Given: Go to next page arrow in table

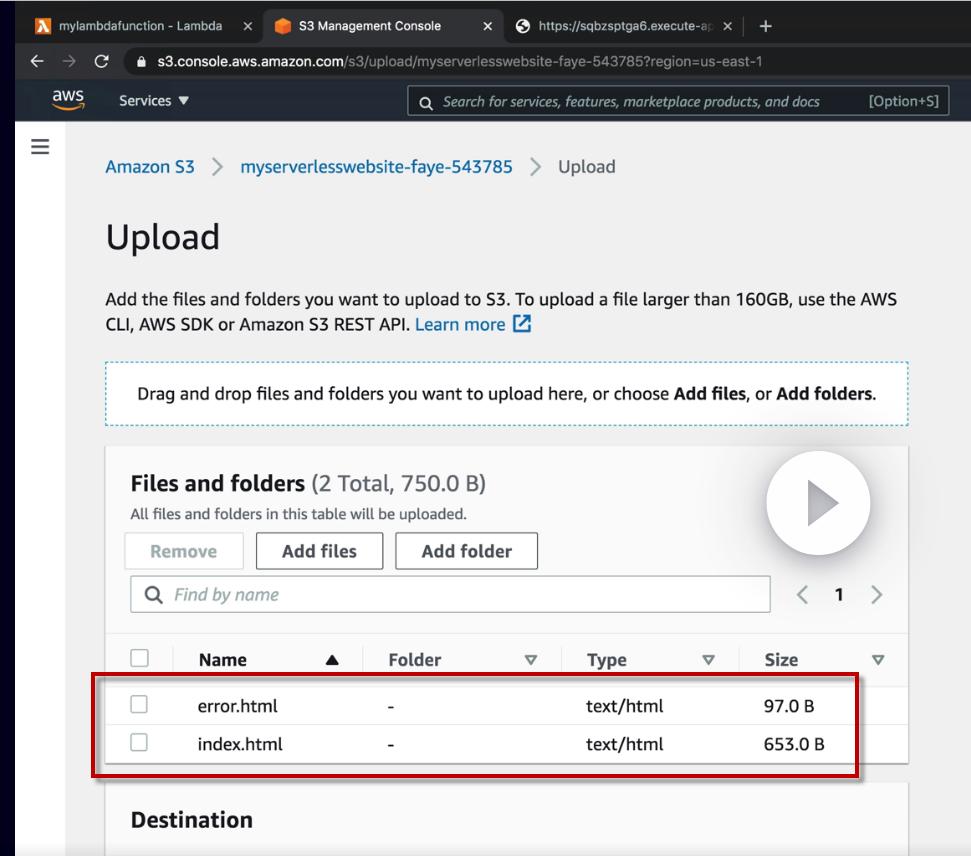Looking at the screenshot, I should [877, 595].
